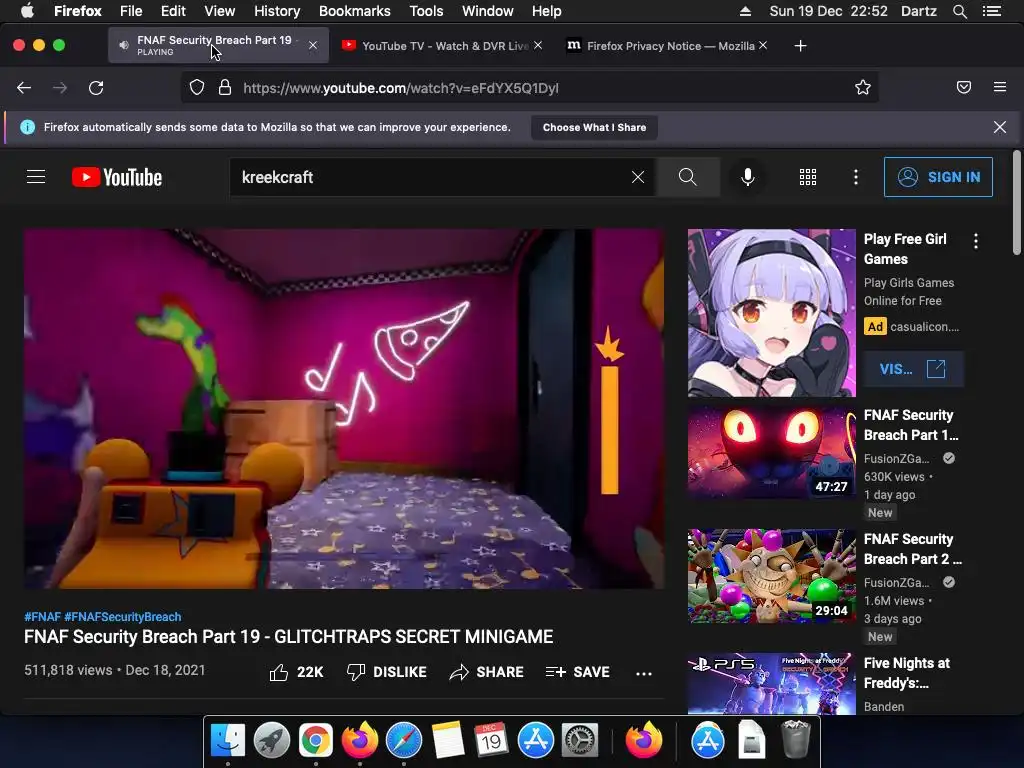Close the YouTube TV tab
The width and height of the screenshot is (1024, 768).
[537, 45]
